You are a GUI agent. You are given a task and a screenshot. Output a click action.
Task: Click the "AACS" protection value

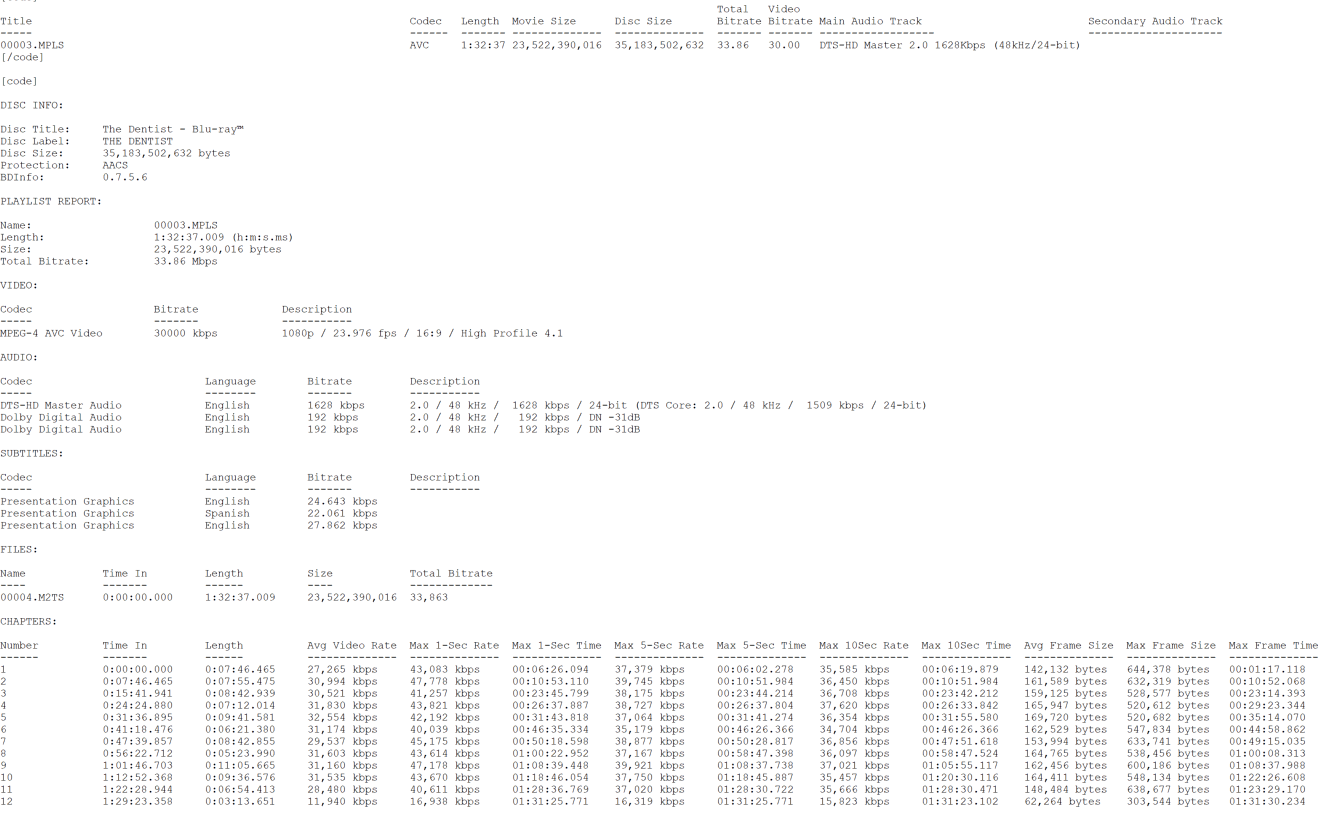[x=115, y=165]
